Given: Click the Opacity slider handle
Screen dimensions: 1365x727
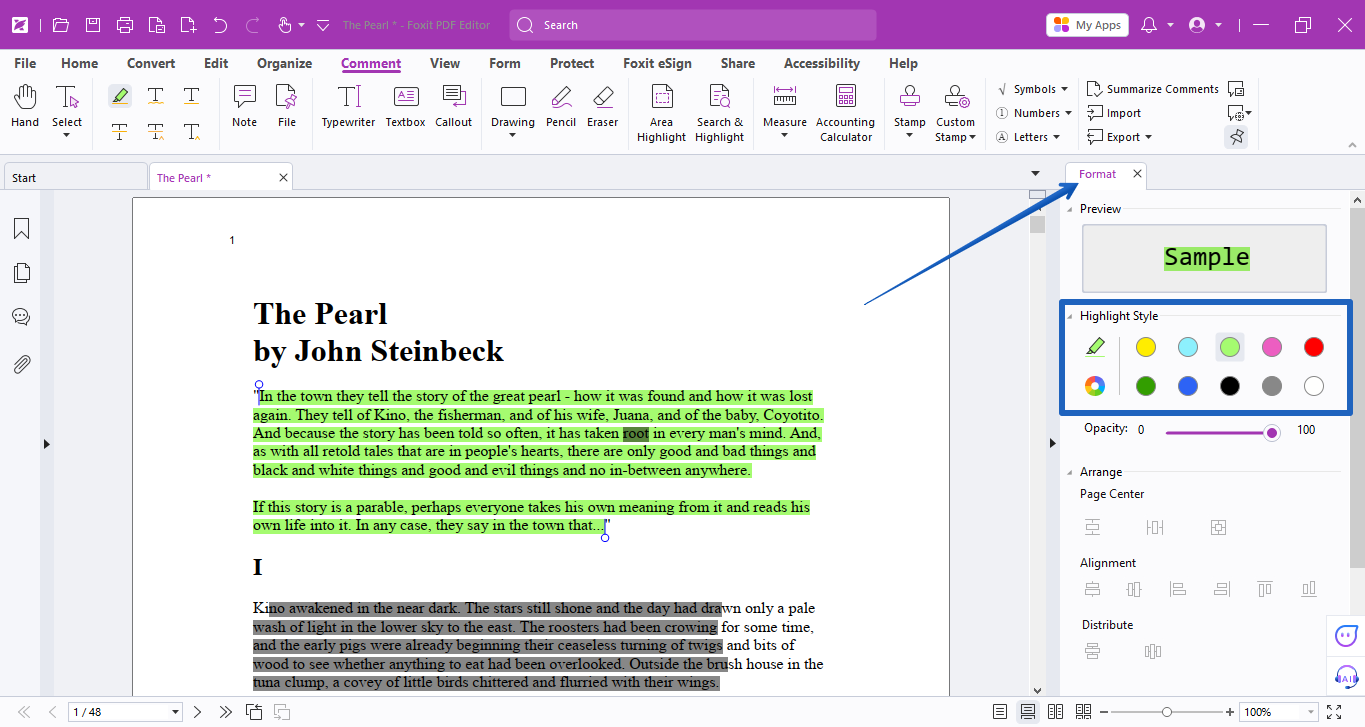Looking at the screenshot, I should coord(1272,433).
